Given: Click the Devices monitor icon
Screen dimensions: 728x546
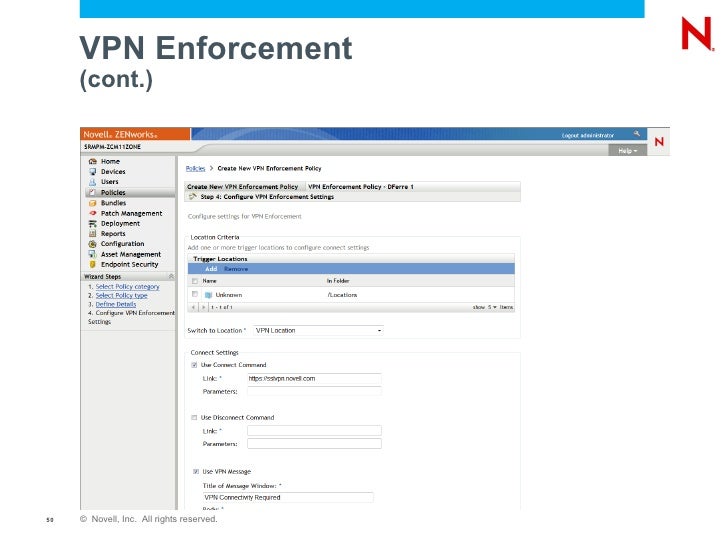Looking at the screenshot, I should pos(92,172).
